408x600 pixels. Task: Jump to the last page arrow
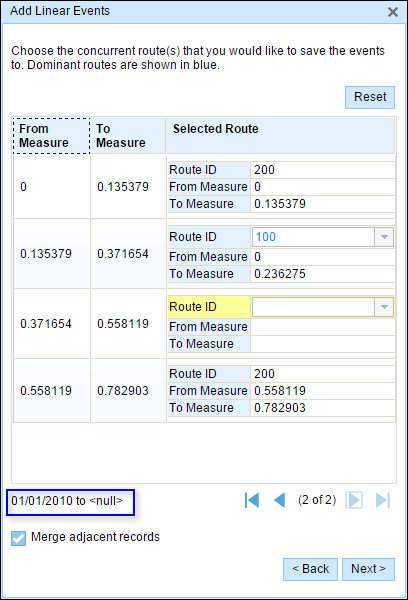pyautogui.click(x=383, y=500)
